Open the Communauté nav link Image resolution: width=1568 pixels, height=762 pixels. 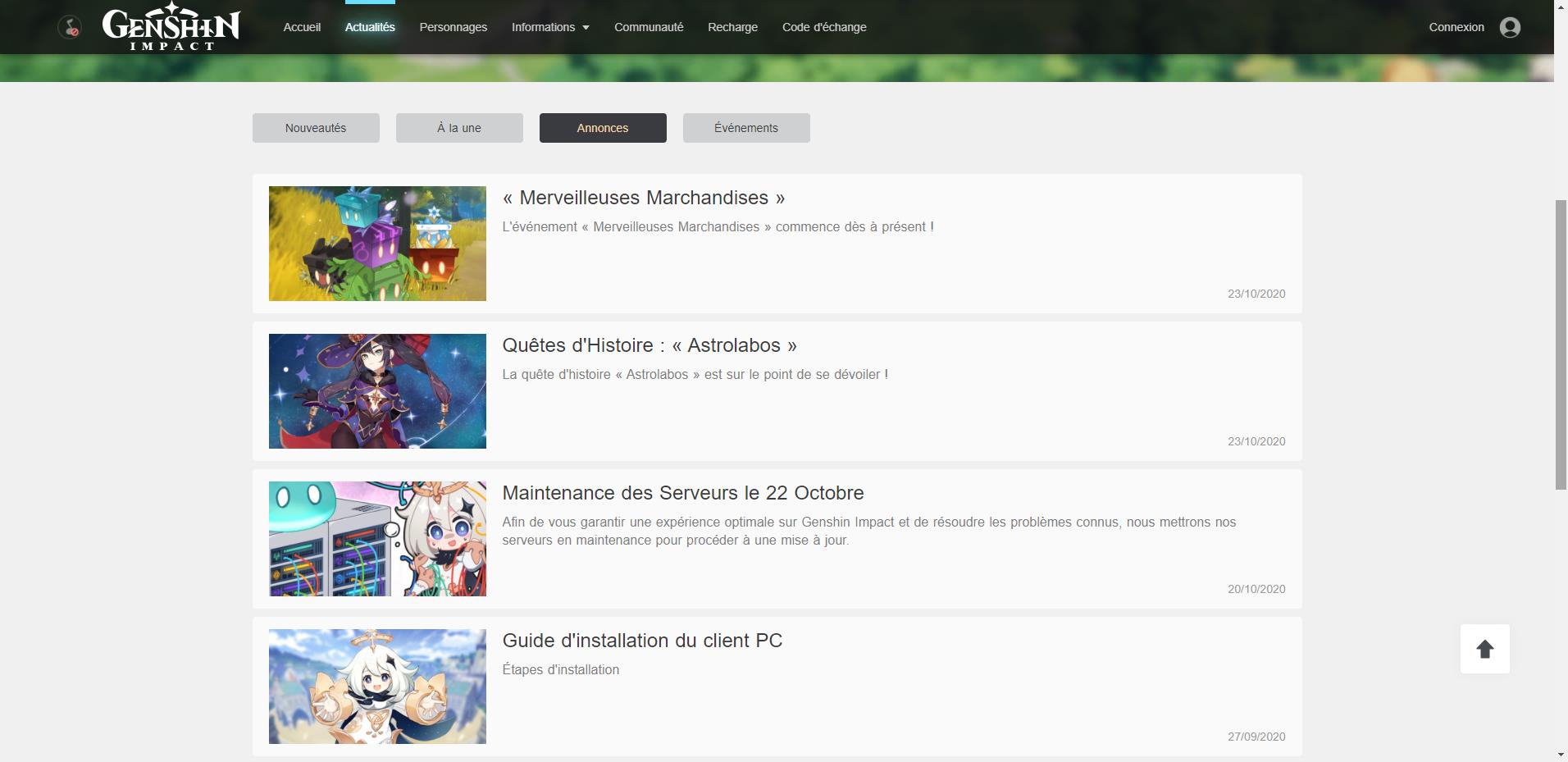click(x=649, y=27)
